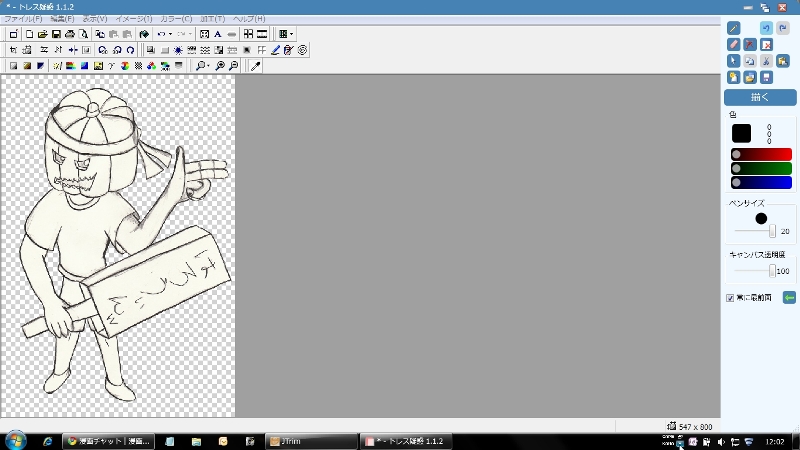Click the Copy icon in the main toolbar
The width and height of the screenshot is (800, 450).
(x=100, y=34)
